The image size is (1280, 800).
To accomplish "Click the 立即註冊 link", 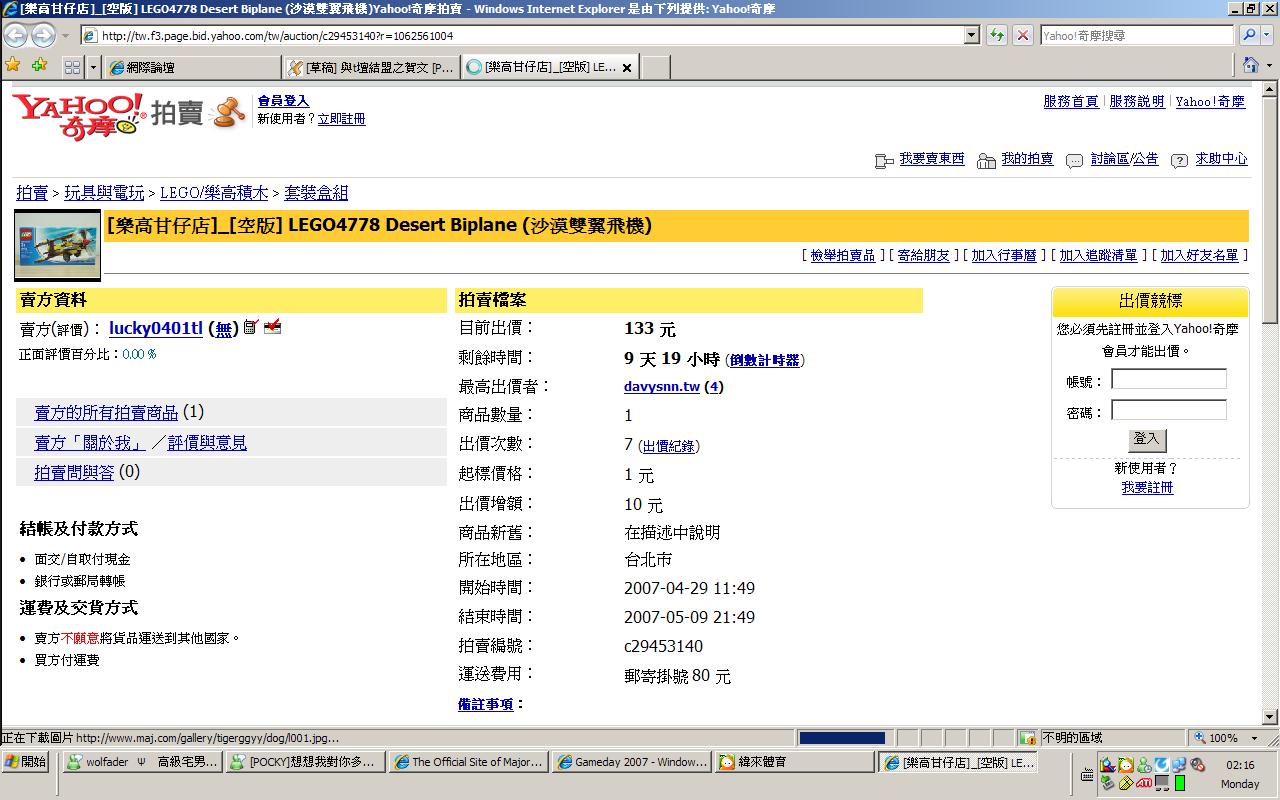I will point(341,119).
